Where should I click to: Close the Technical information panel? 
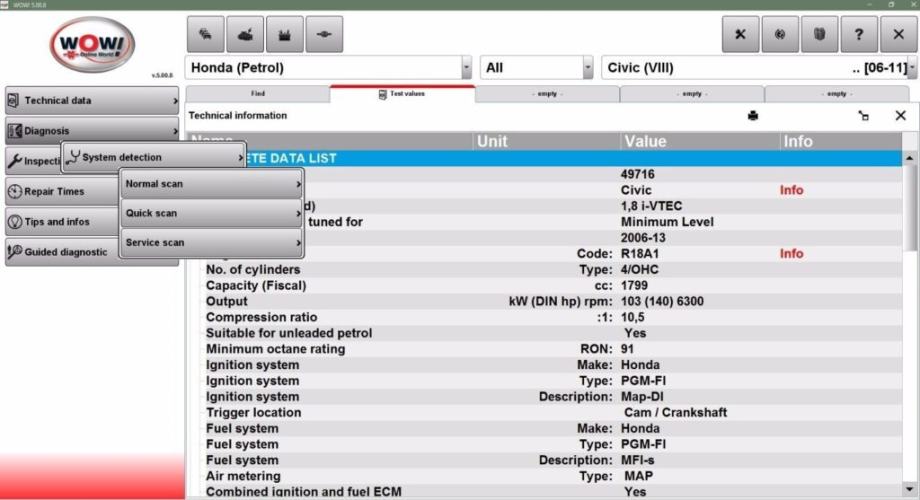[x=901, y=116]
